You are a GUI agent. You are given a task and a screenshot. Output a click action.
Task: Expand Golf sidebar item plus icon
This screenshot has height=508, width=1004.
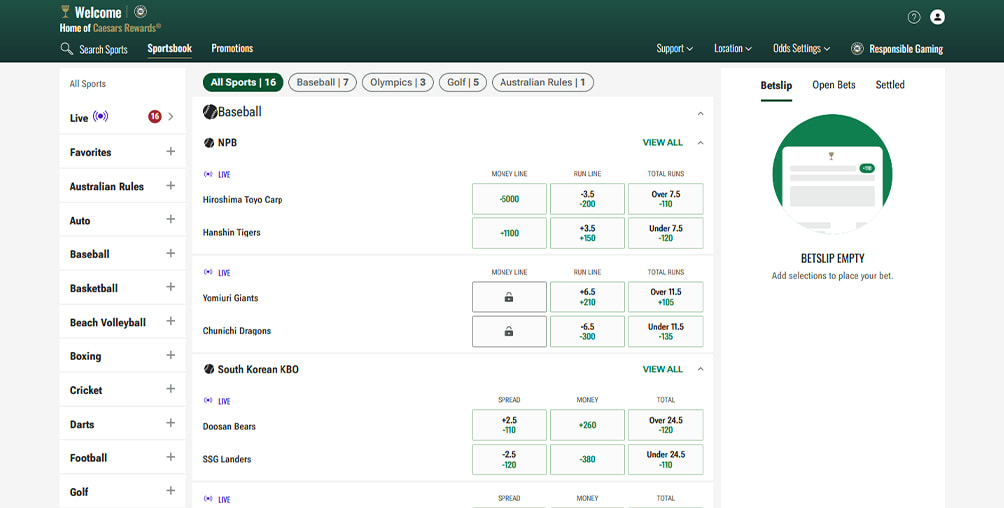(x=170, y=491)
